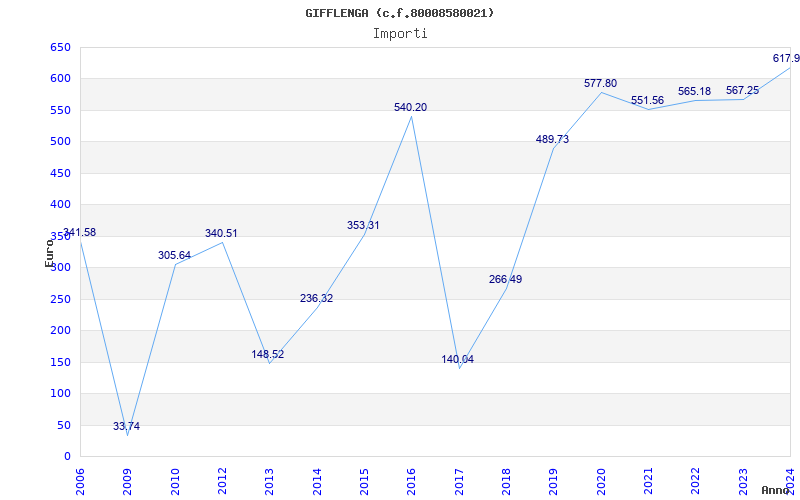Click the 2022 x-axis year
800x500 pixels.
click(695, 482)
